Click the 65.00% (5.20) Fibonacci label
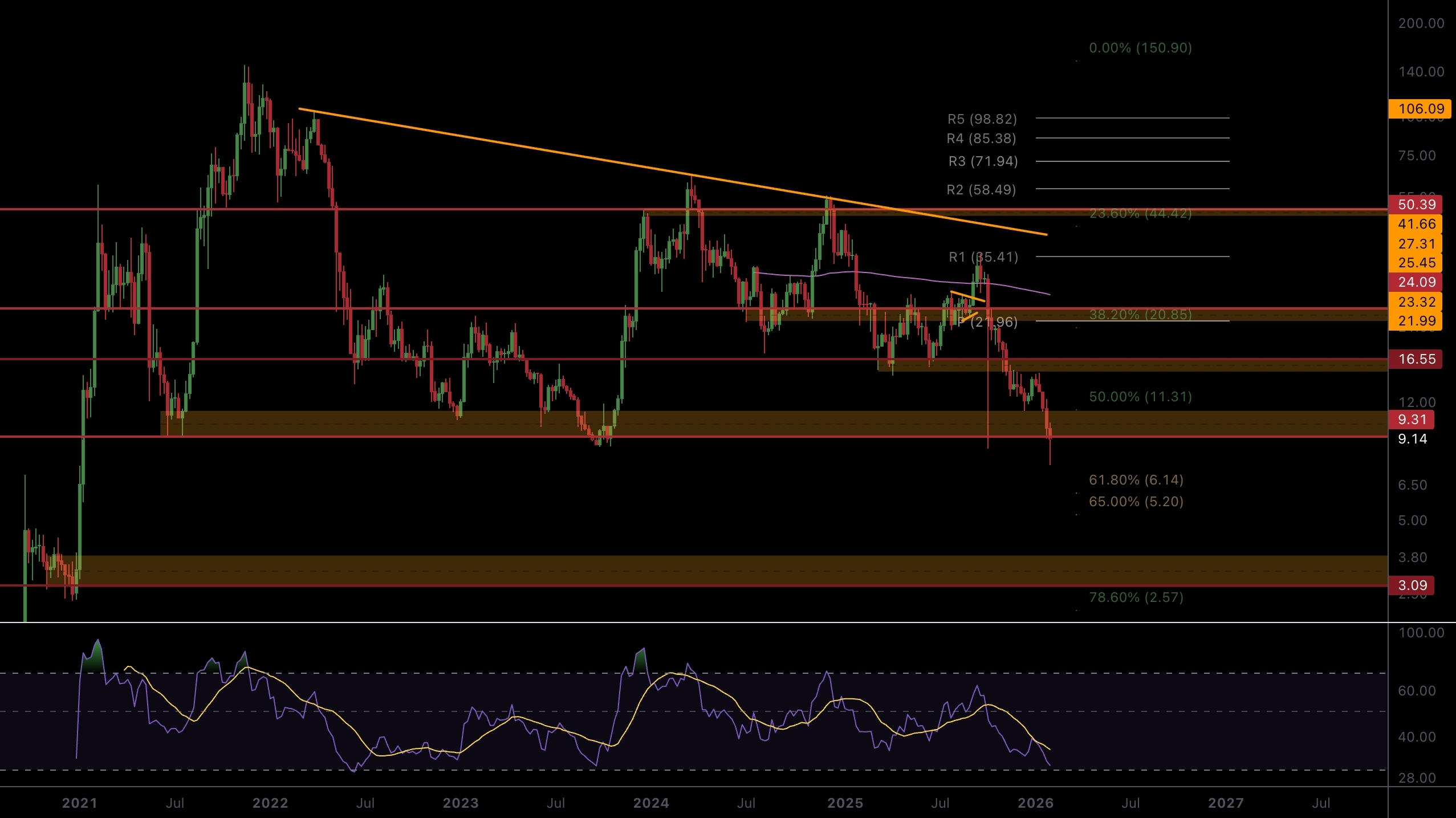This screenshot has width=1456, height=818. (1136, 502)
